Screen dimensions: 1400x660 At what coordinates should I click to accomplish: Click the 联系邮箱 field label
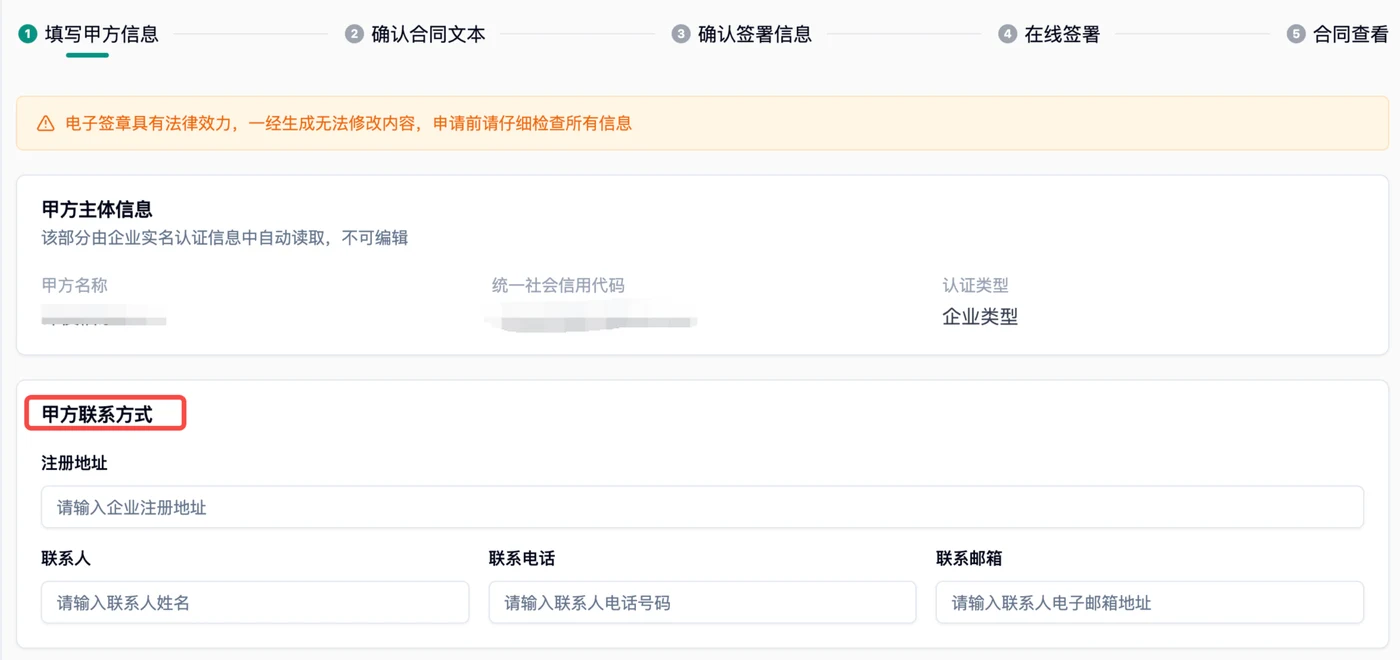969,558
